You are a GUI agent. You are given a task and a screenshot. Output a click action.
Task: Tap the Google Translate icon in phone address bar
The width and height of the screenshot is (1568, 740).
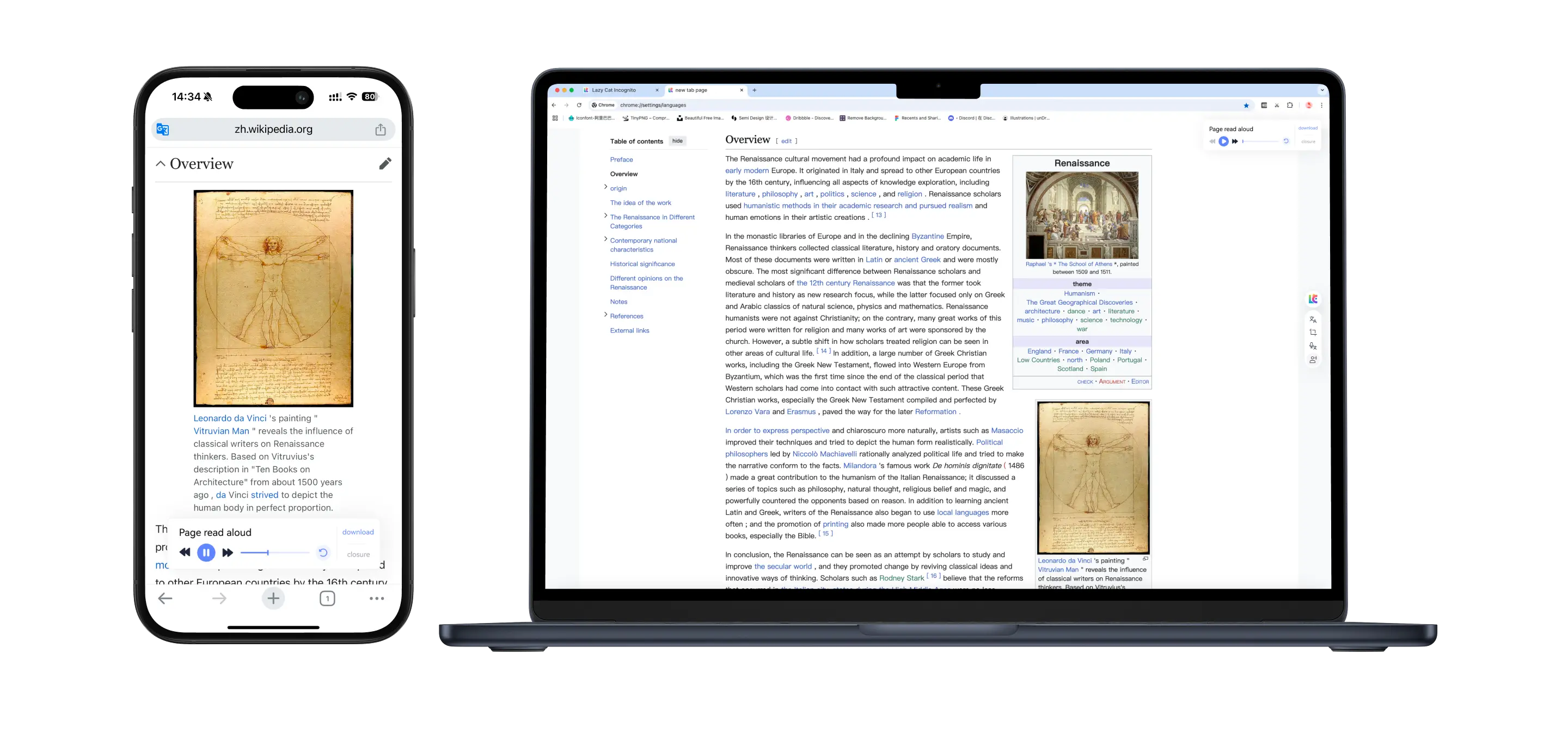(x=163, y=129)
